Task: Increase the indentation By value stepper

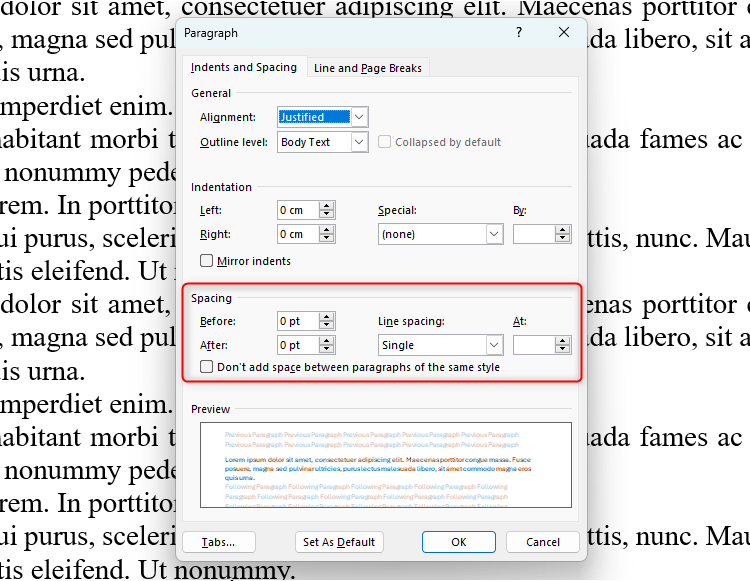Action: click(x=563, y=229)
